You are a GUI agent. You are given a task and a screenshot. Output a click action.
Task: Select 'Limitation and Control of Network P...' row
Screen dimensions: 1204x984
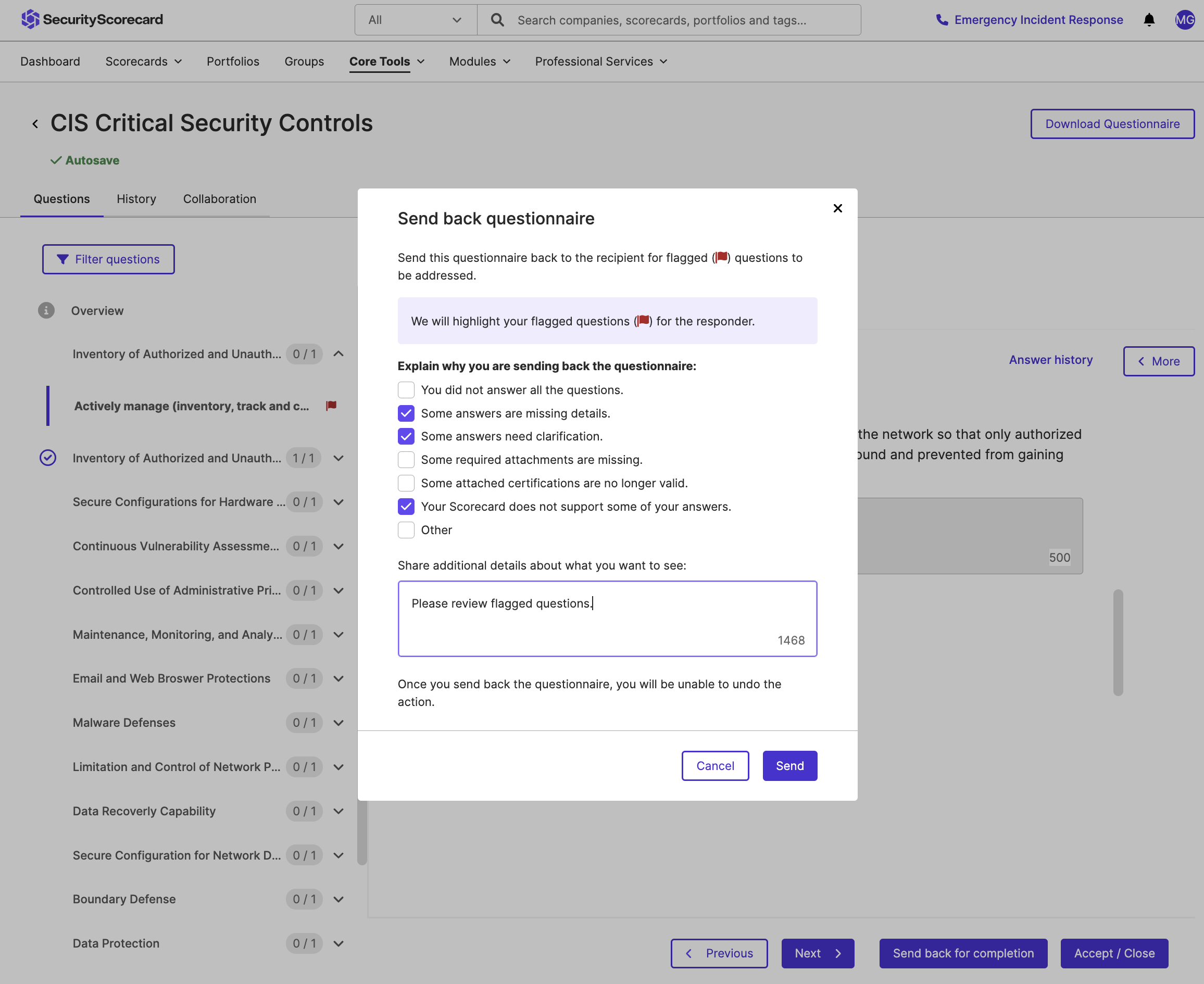click(x=177, y=766)
